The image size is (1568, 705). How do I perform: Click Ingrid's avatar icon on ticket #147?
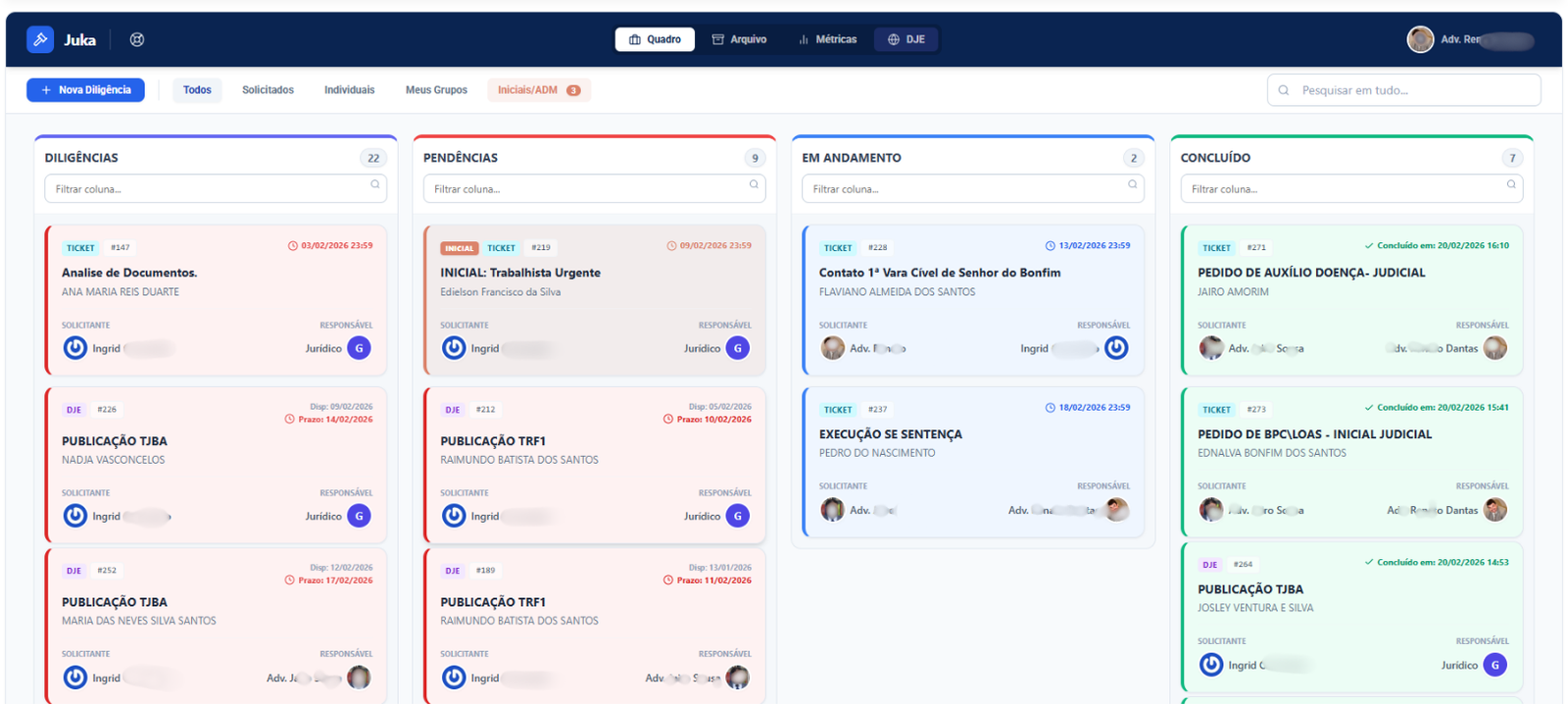tap(75, 348)
